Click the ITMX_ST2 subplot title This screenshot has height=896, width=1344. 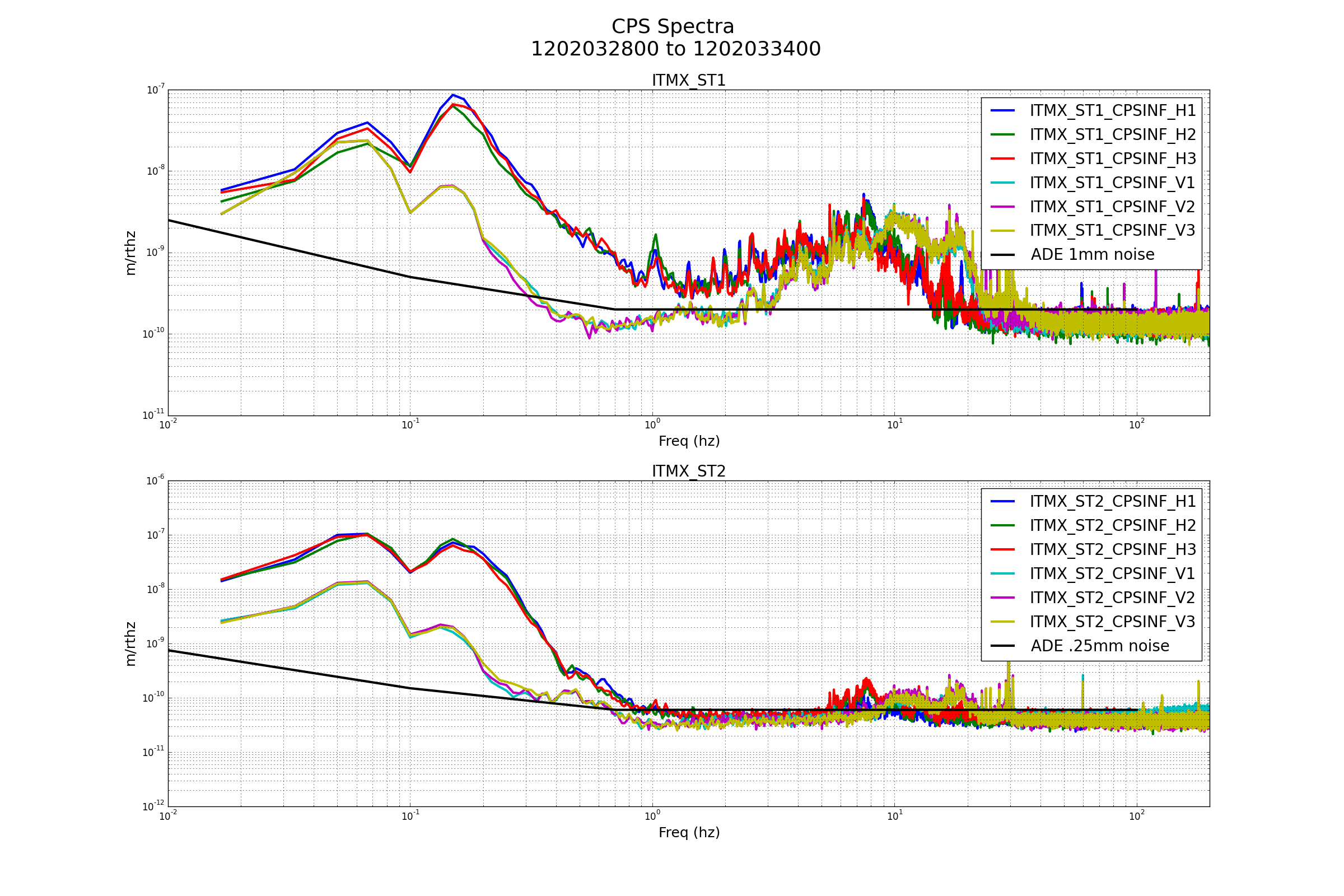pyautogui.click(x=689, y=472)
